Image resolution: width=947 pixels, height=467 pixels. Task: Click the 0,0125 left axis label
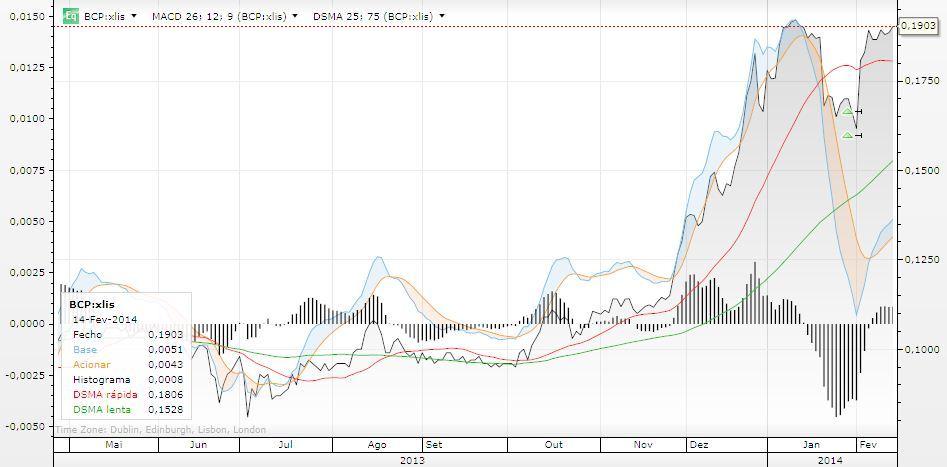click(x=27, y=67)
